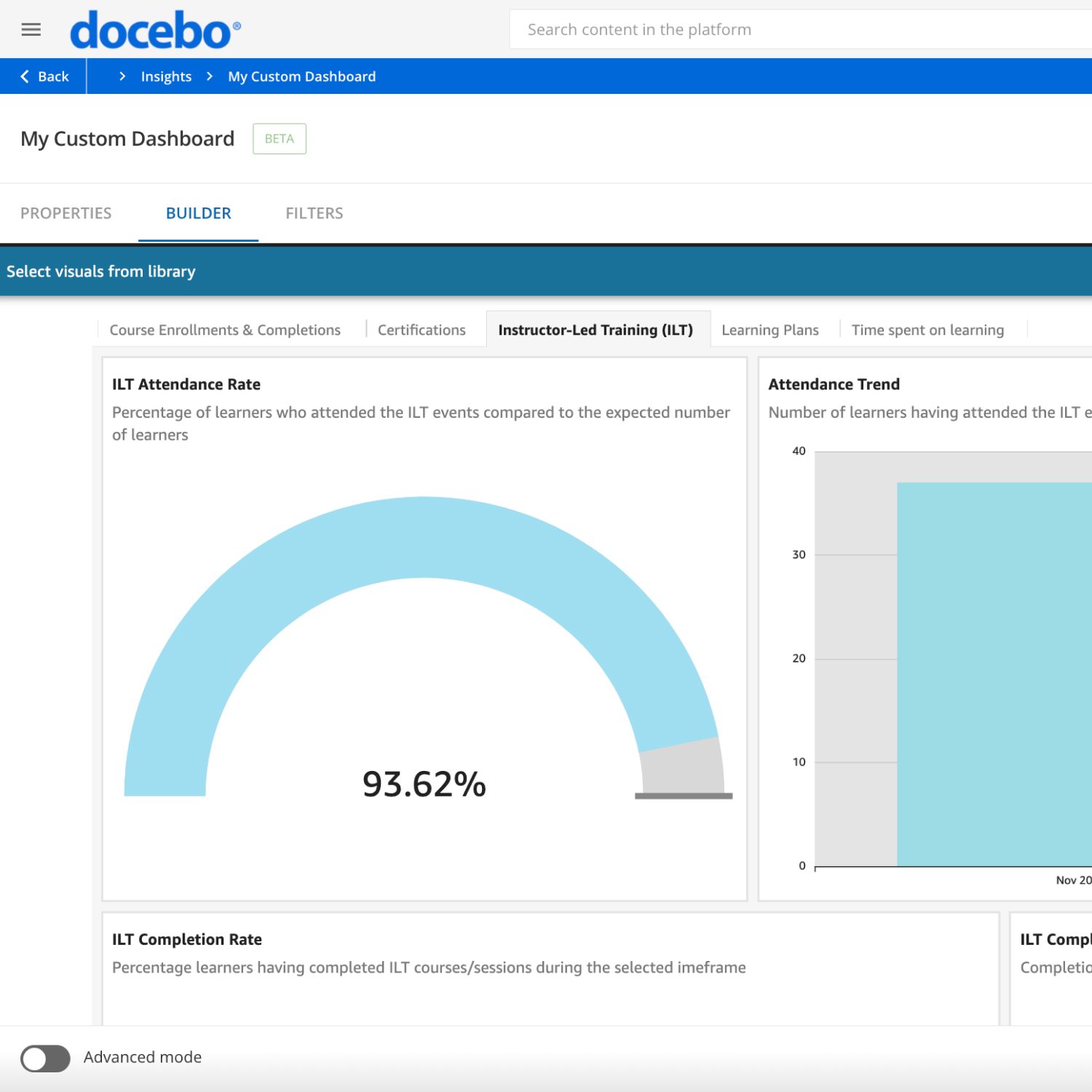Click the Select visuals from library header

[x=101, y=272]
